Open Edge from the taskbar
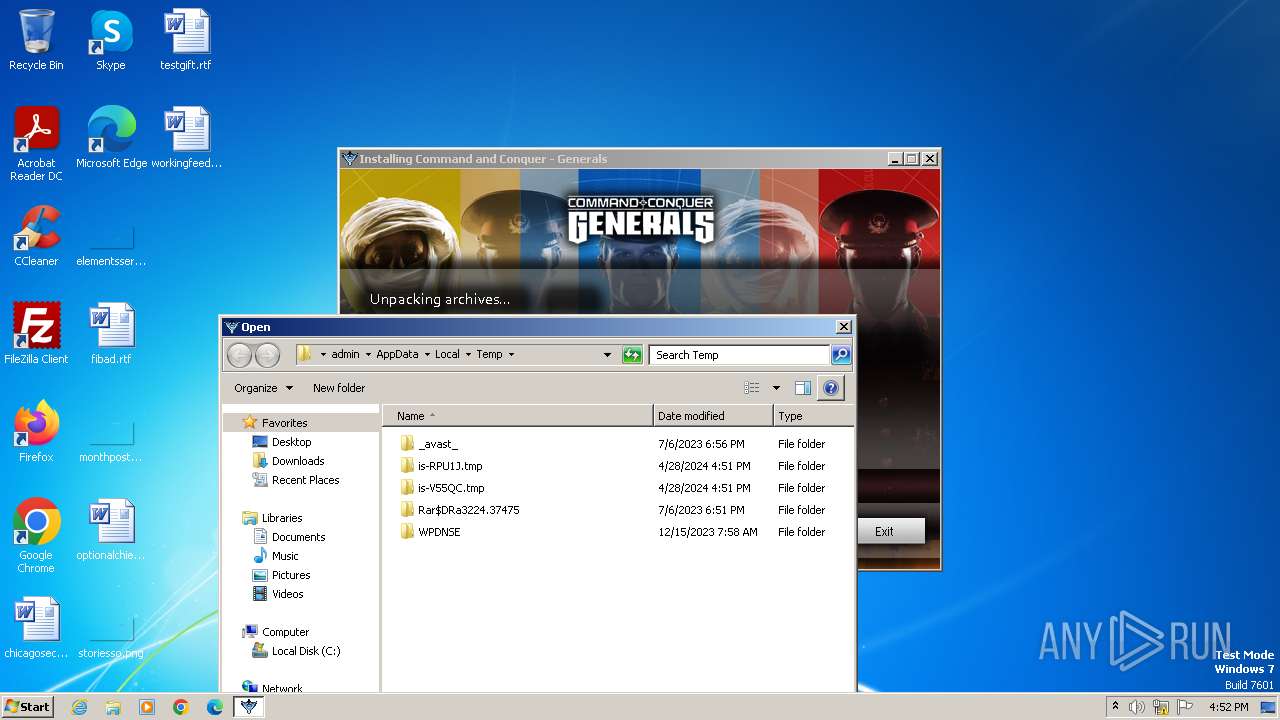Screen dimensions: 1280x720 click(x=215, y=707)
